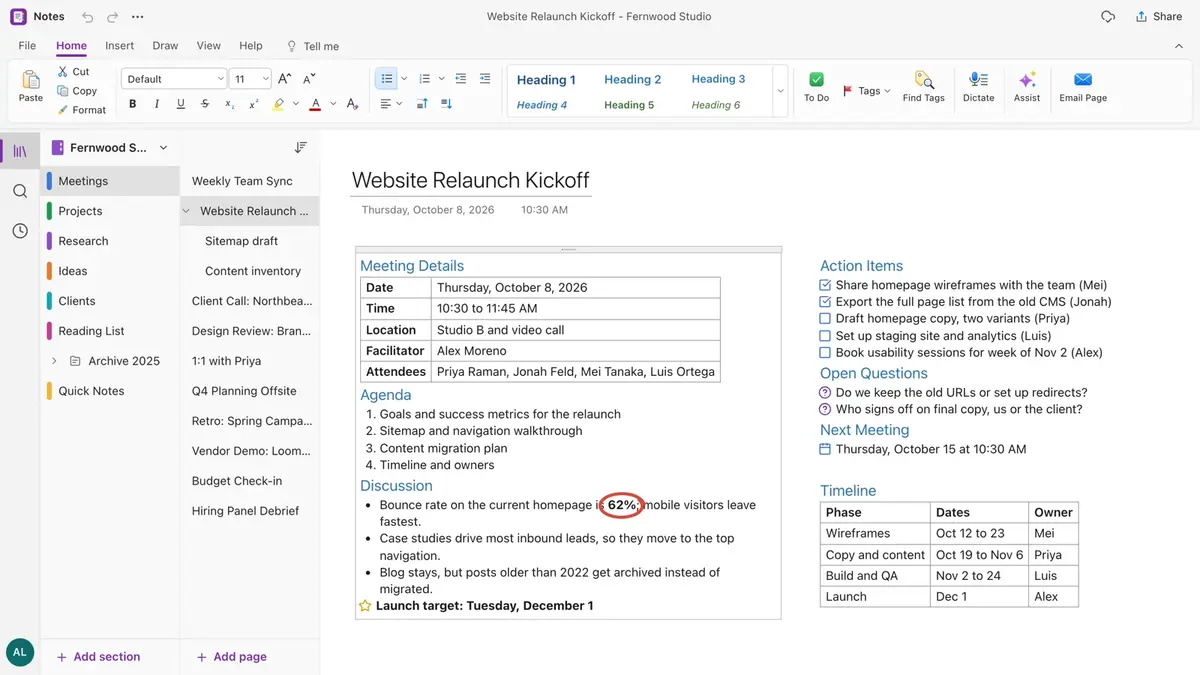Screen dimensions: 1200x675
Task: Click the AL account avatar
Action: pos(20,652)
